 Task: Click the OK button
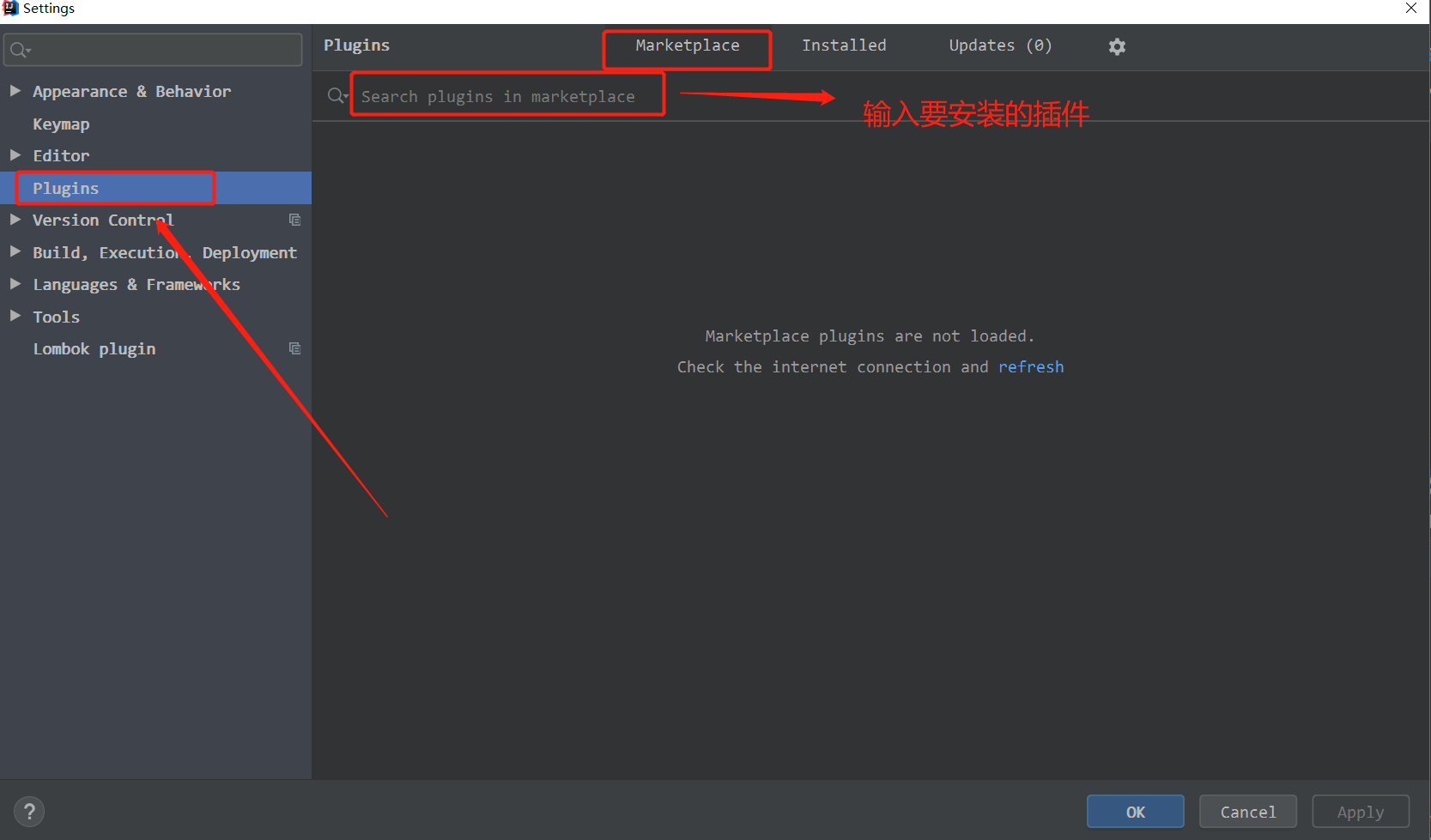pyautogui.click(x=1135, y=811)
